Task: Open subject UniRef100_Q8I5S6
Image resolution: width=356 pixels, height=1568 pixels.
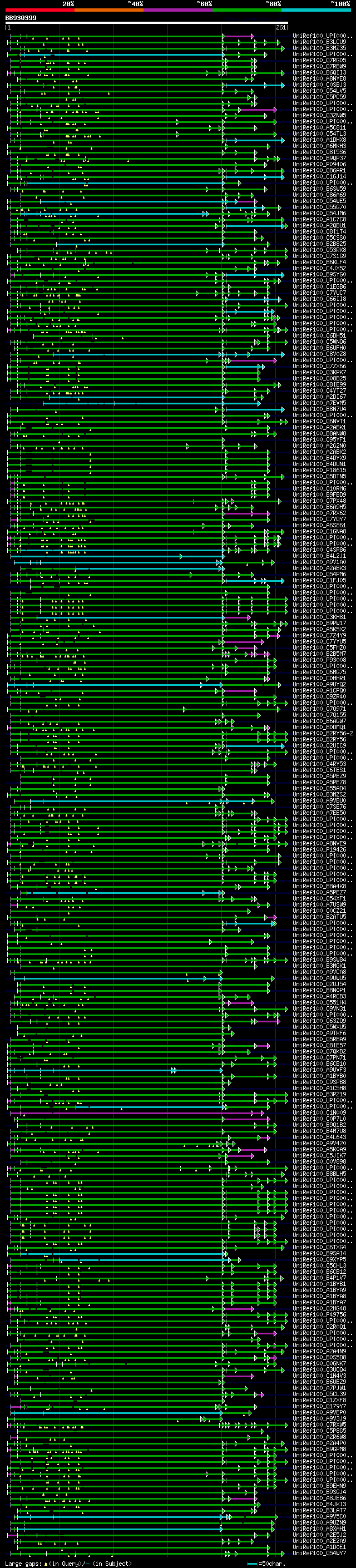Action: [319, 152]
